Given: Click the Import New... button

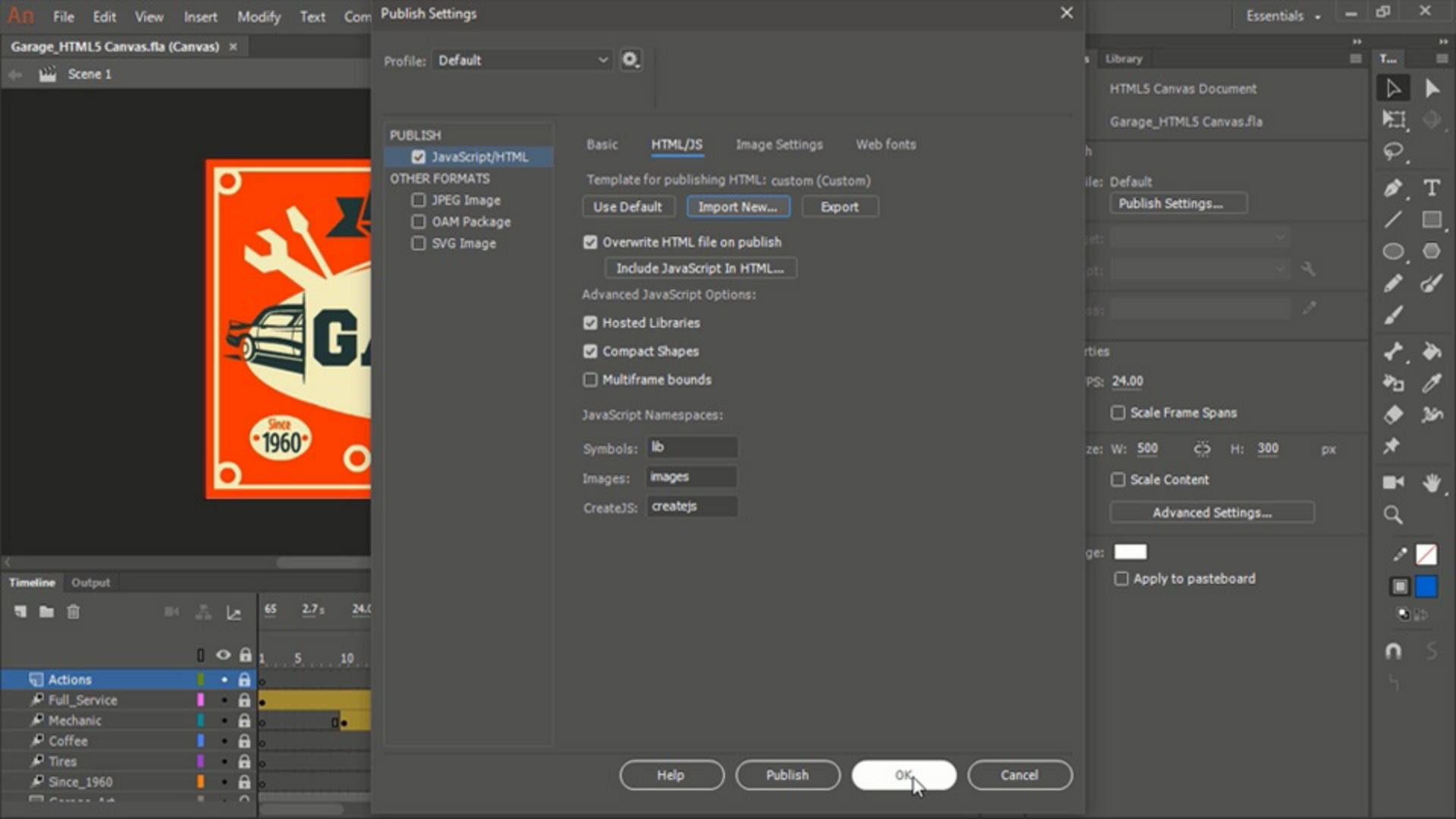Looking at the screenshot, I should (x=737, y=207).
